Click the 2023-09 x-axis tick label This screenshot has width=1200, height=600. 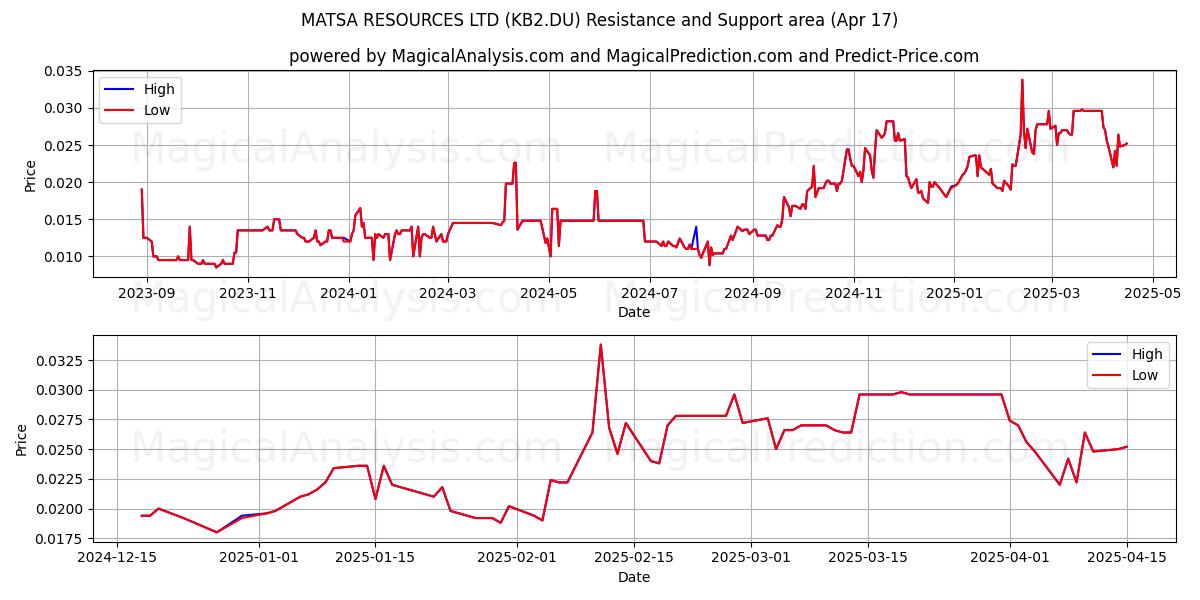click(x=146, y=294)
